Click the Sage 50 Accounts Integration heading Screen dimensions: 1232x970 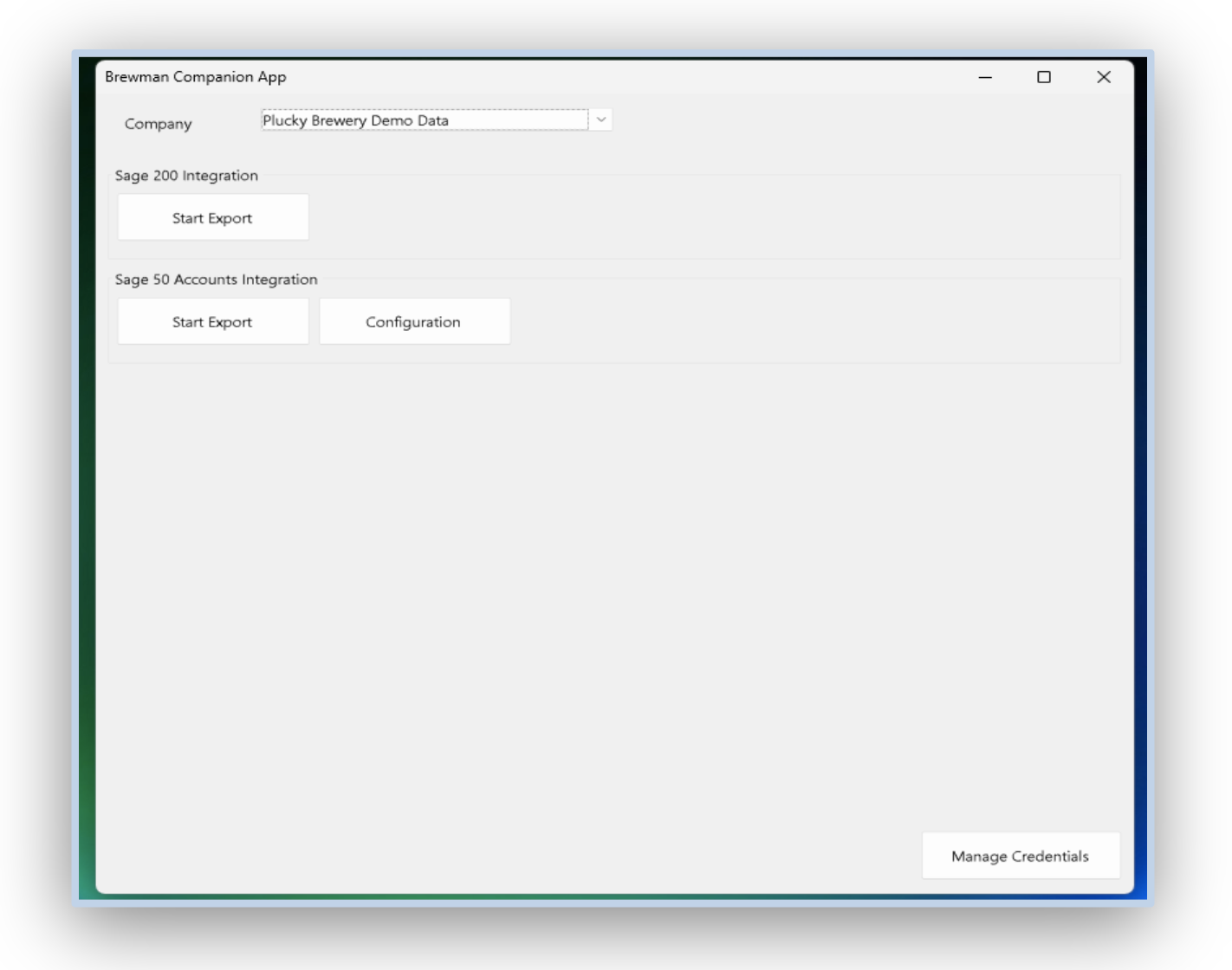tap(217, 279)
